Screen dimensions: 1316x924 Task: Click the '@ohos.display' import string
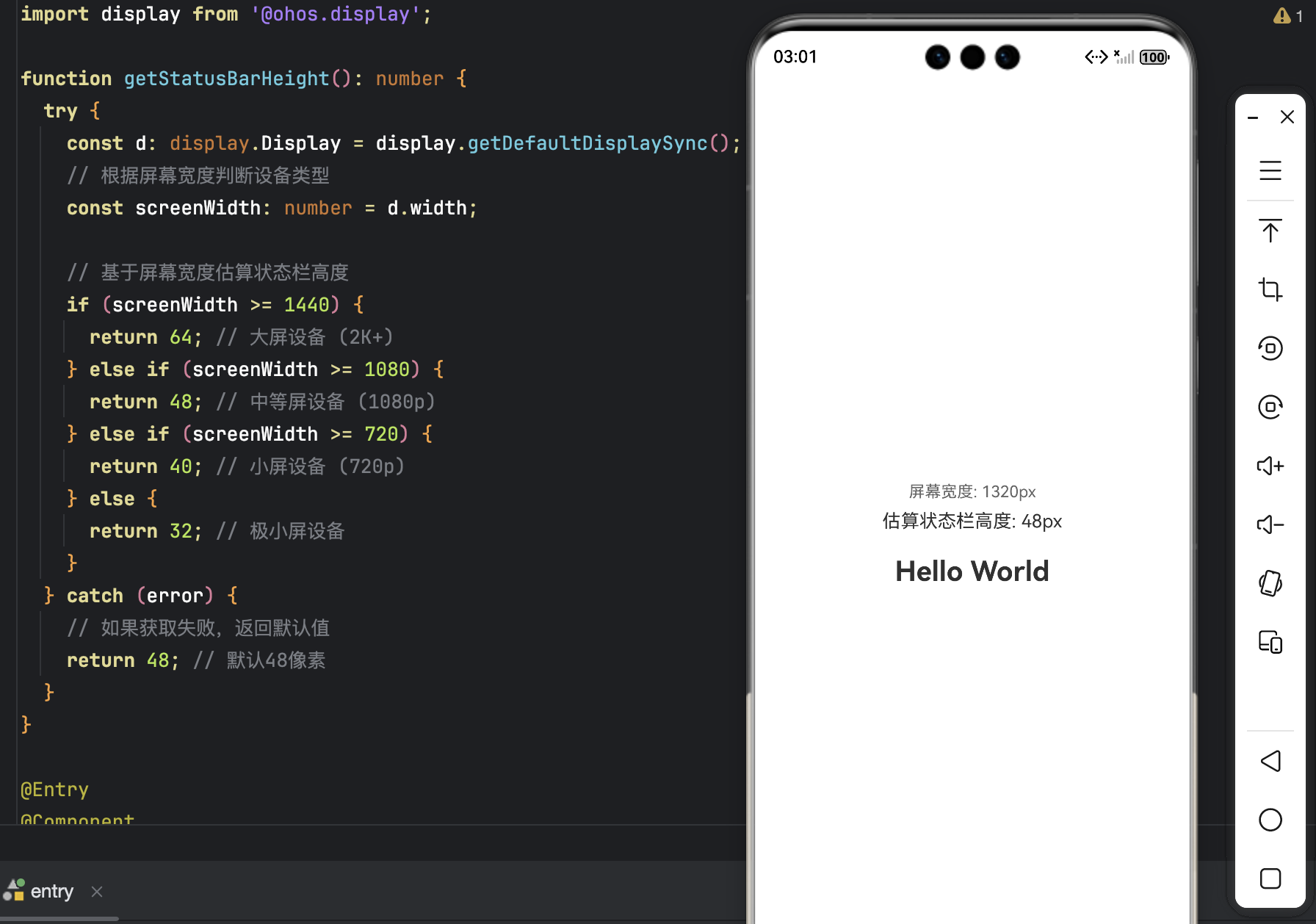336,14
